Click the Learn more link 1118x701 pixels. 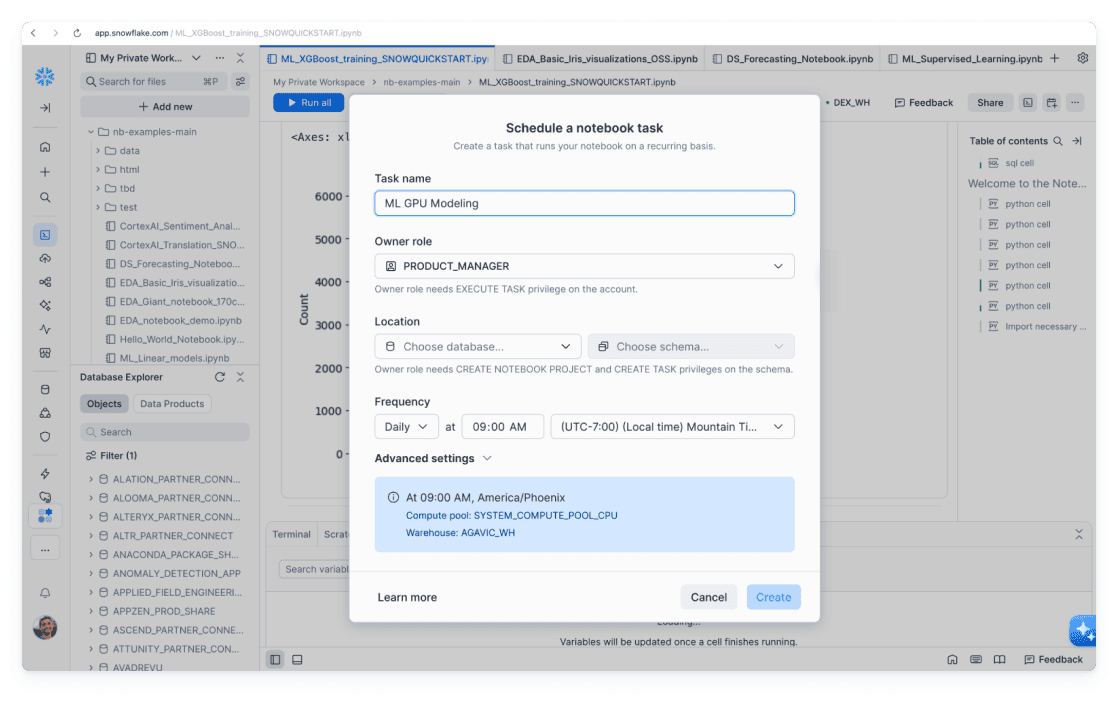coord(407,597)
